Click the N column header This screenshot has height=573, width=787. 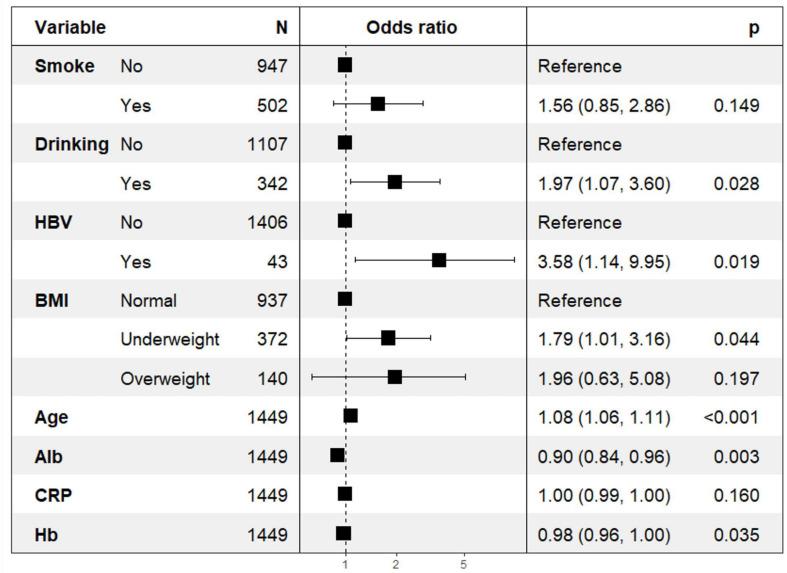[281, 27]
